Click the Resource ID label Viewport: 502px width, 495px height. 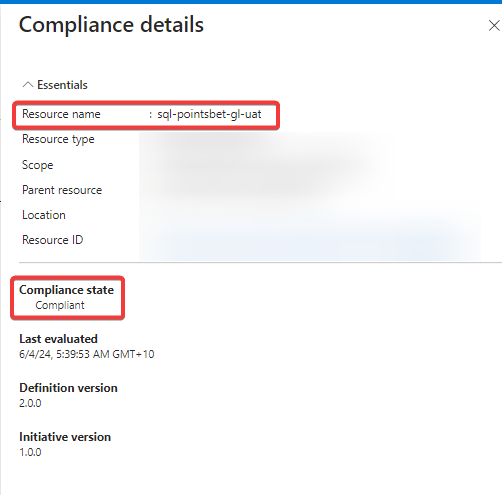[53, 240]
